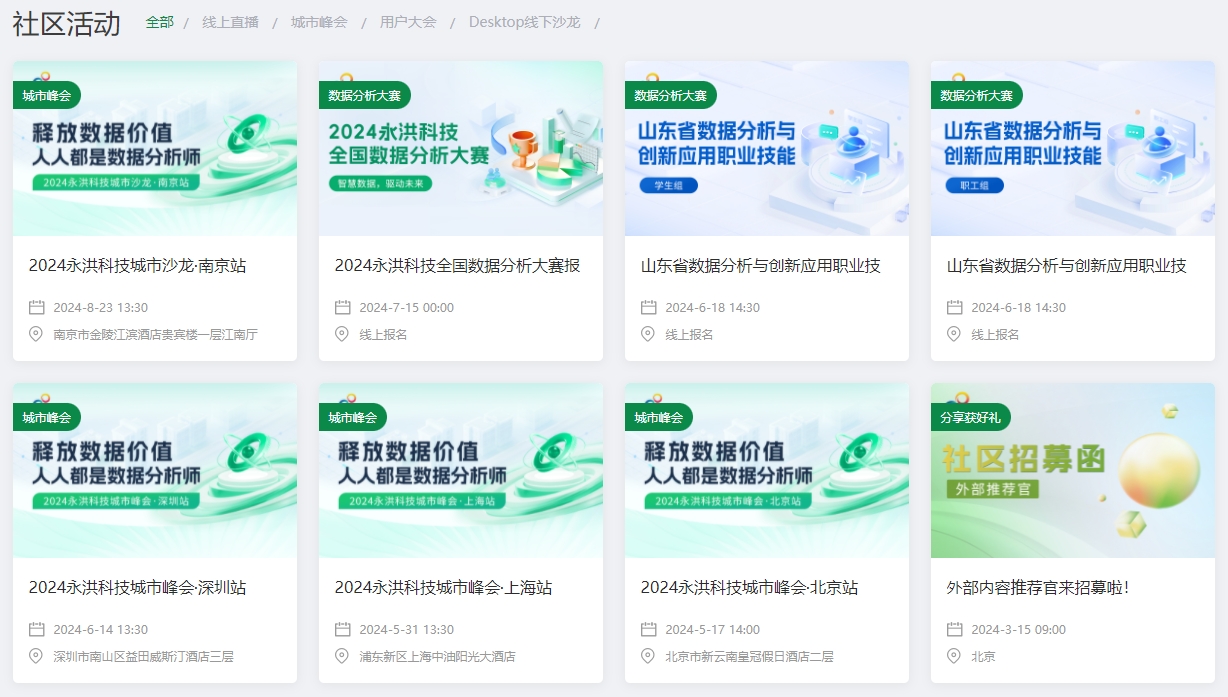Click location pin beside 北京市新云南皇冠假日酒店
Viewport: 1228px width, 697px height.
point(649,657)
